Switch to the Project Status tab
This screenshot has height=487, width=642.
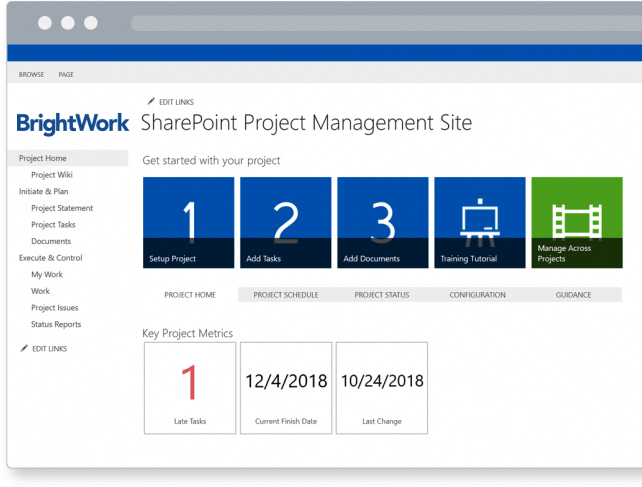point(382,295)
